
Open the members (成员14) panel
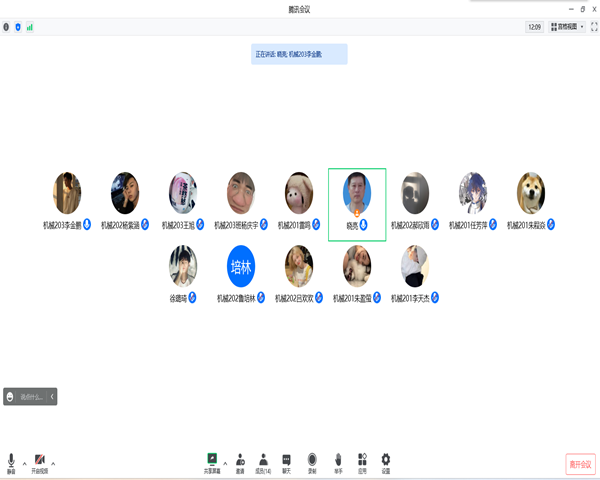263,463
